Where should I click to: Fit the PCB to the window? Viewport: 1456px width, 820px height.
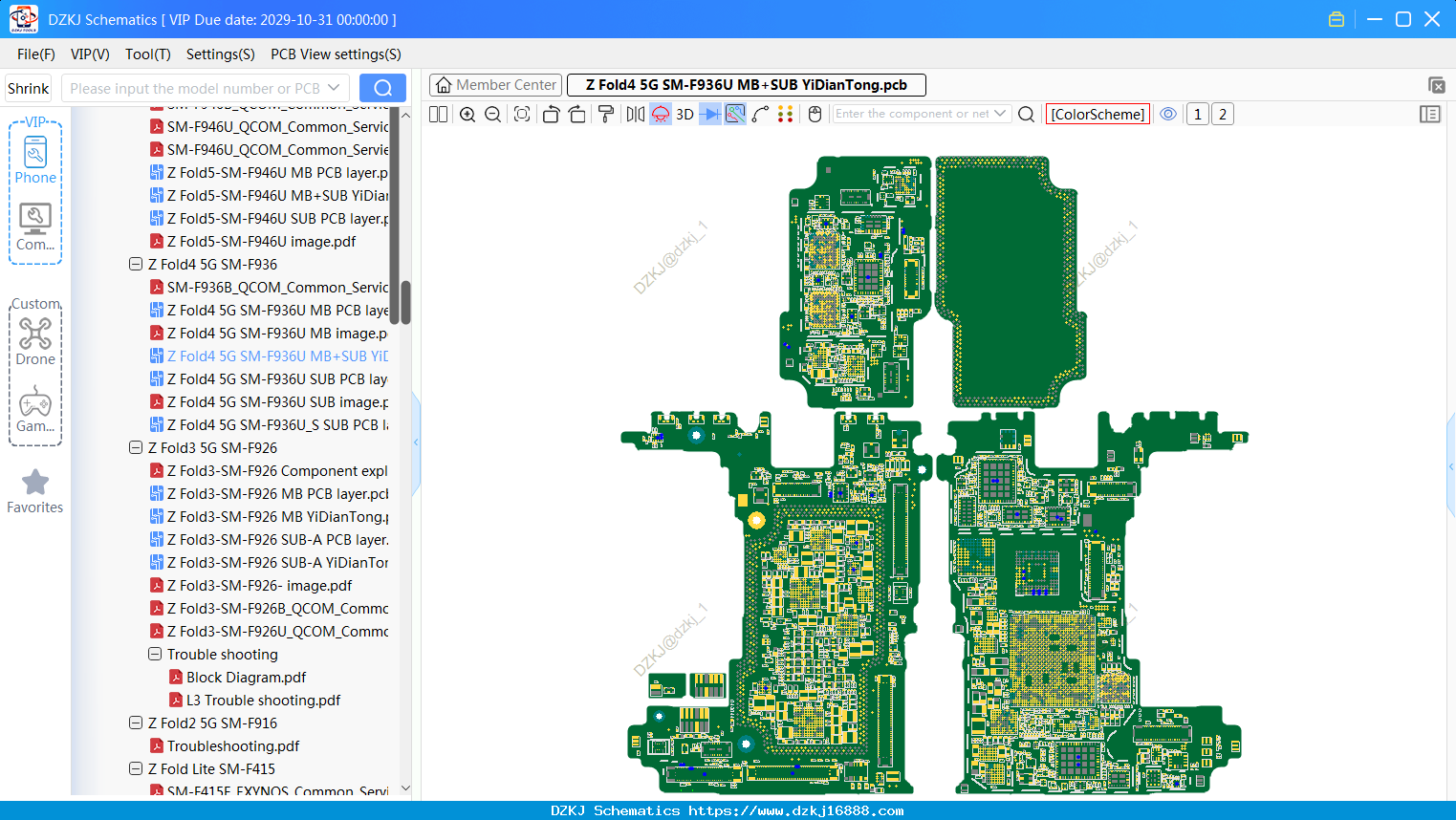click(x=522, y=115)
